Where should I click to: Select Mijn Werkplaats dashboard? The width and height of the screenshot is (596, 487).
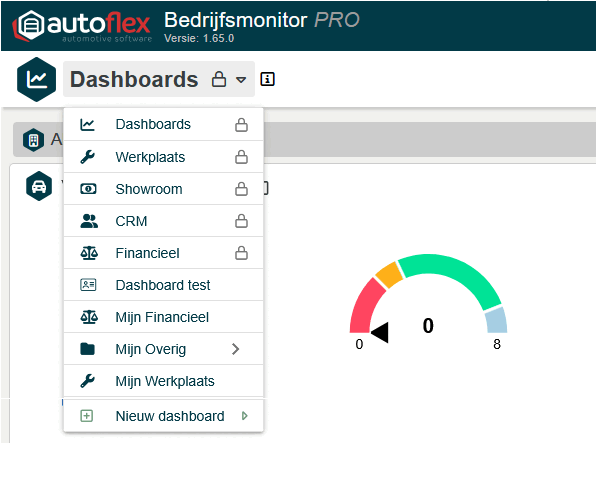coord(163,381)
